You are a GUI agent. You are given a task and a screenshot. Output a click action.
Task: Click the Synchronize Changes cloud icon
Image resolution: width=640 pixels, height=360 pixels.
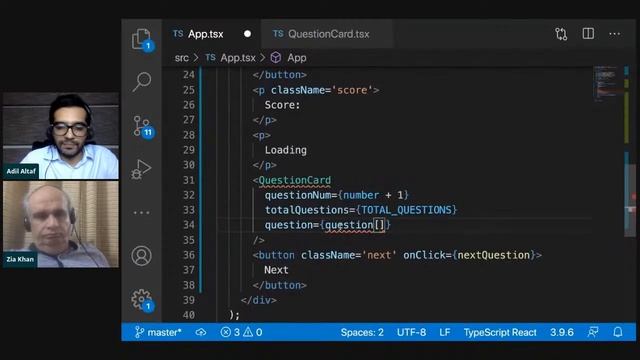(201, 332)
